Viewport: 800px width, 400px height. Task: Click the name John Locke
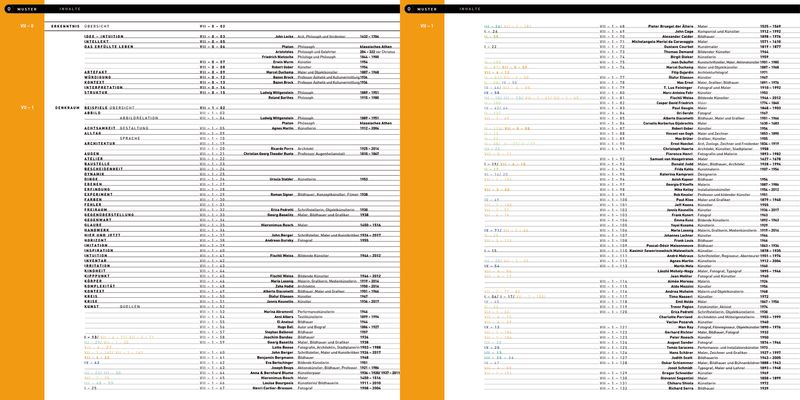[285, 37]
